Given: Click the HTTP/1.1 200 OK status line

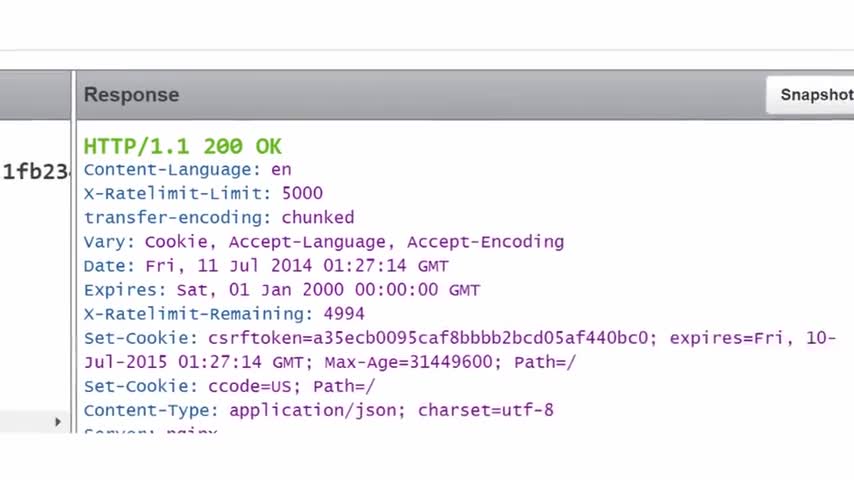Looking at the screenshot, I should (182, 146).
